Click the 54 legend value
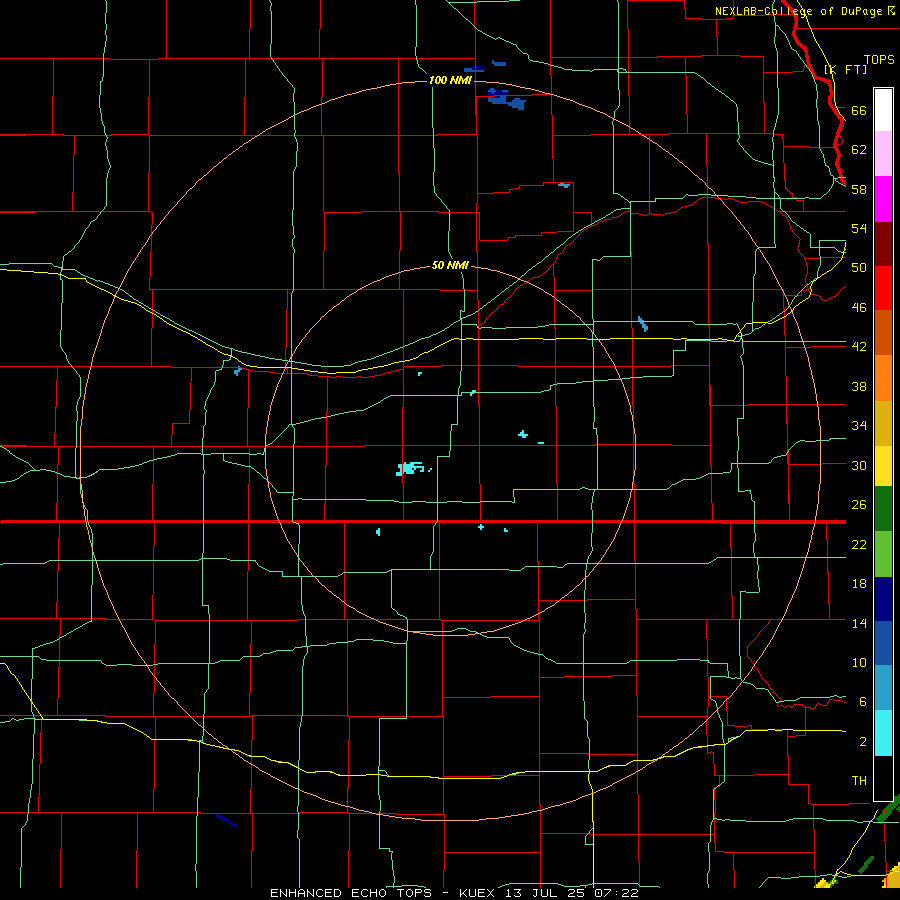The height and width of the screenshot is (900, 900). pyautogui.click(x=859, y=228)
